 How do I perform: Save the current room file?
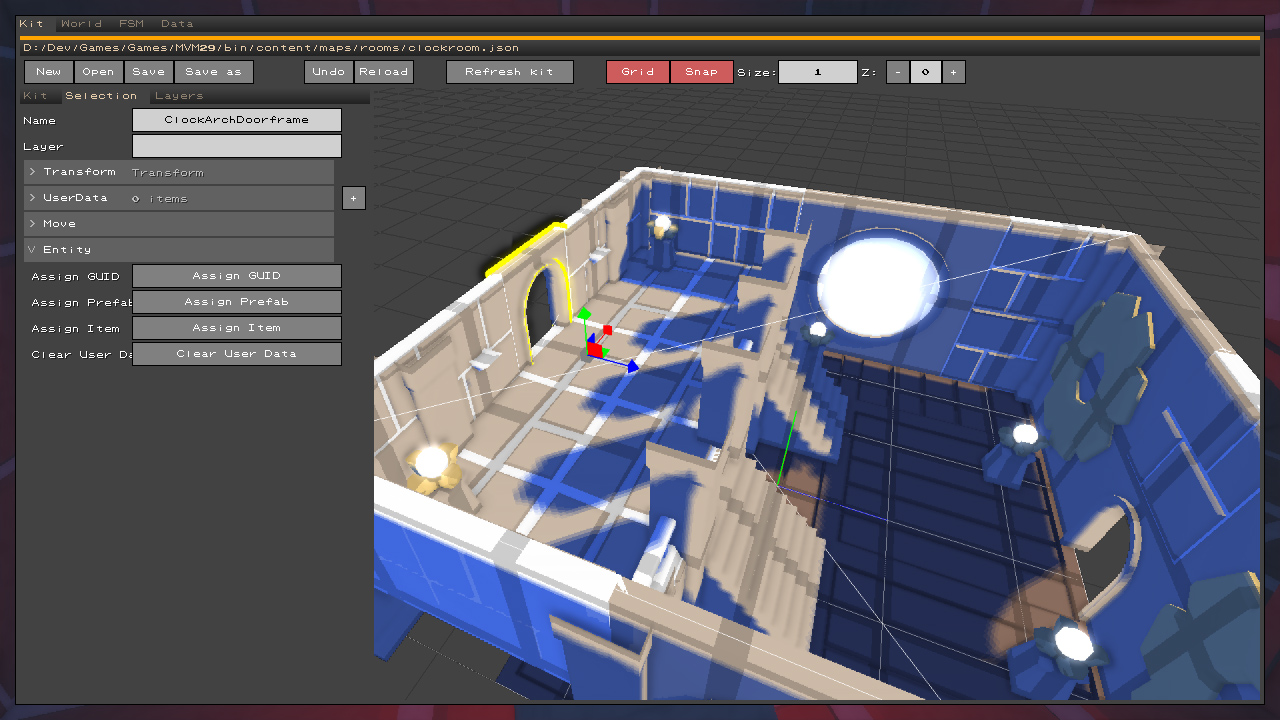pyautogui.click(x=148, y=72)
